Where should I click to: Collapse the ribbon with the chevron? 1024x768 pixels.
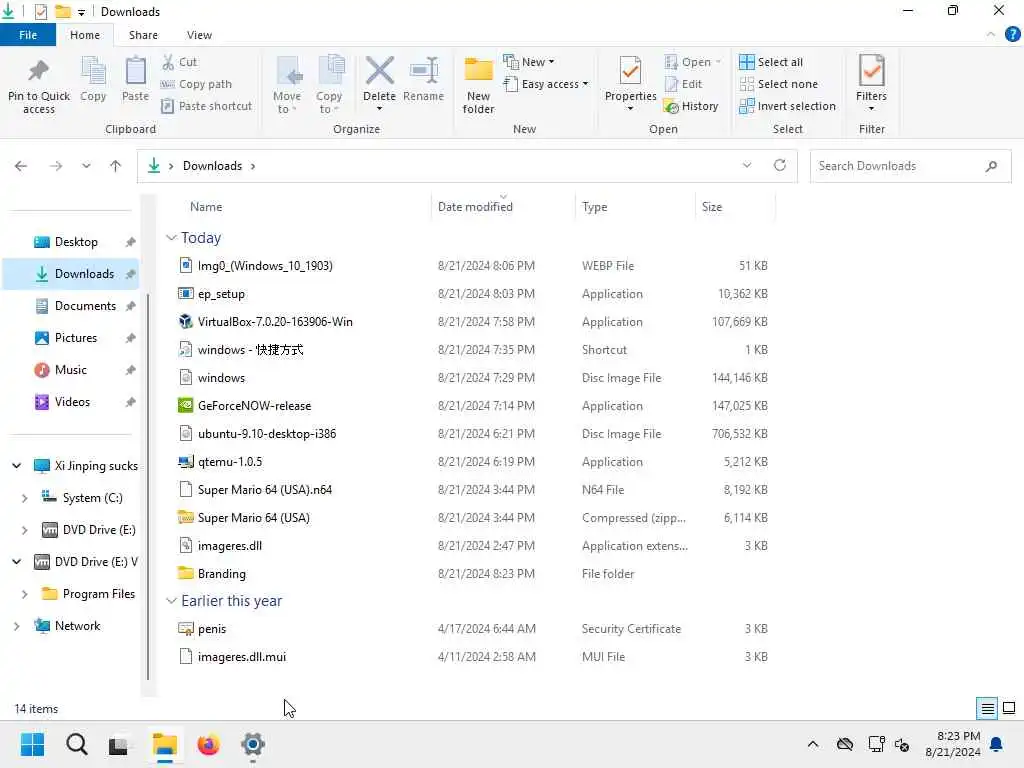(991, 34)
